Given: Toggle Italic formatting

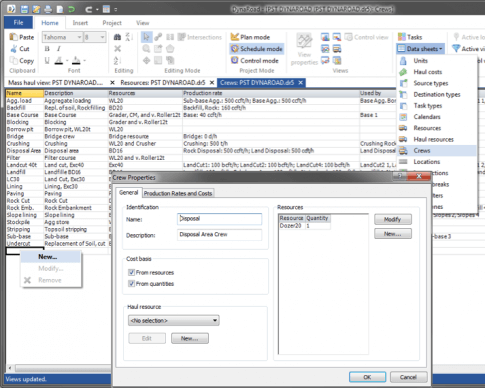Looking at the screenshot, I should pos(59,49).
